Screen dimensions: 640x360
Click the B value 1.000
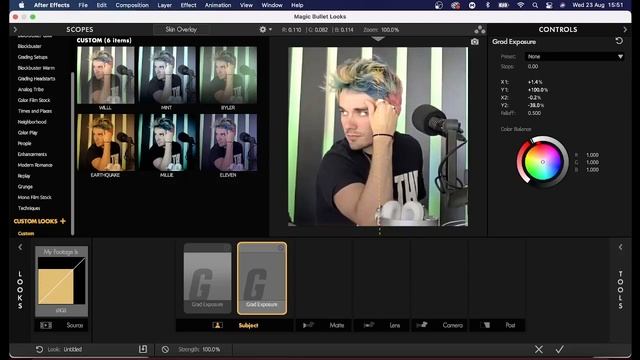coord(592,170)
